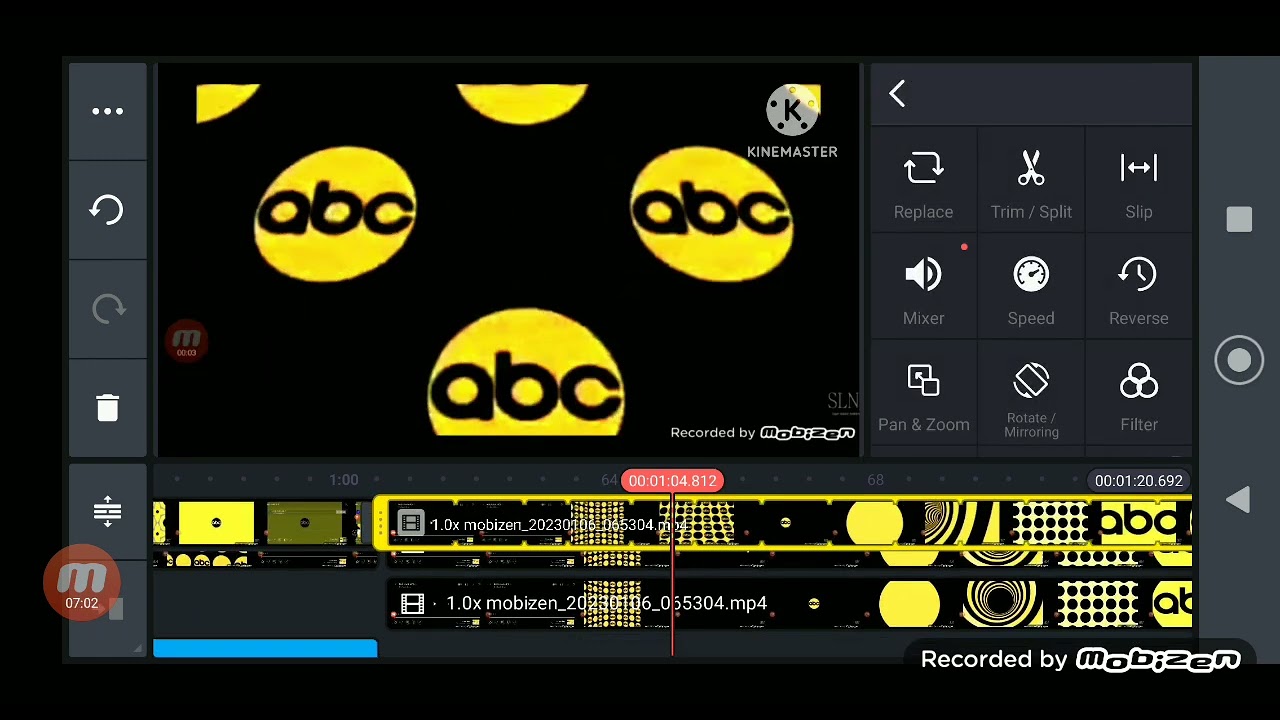Viewport: 1280px width, 720px height.
Task: Select the blue audio track on timeline
Action: coord(265,648)
